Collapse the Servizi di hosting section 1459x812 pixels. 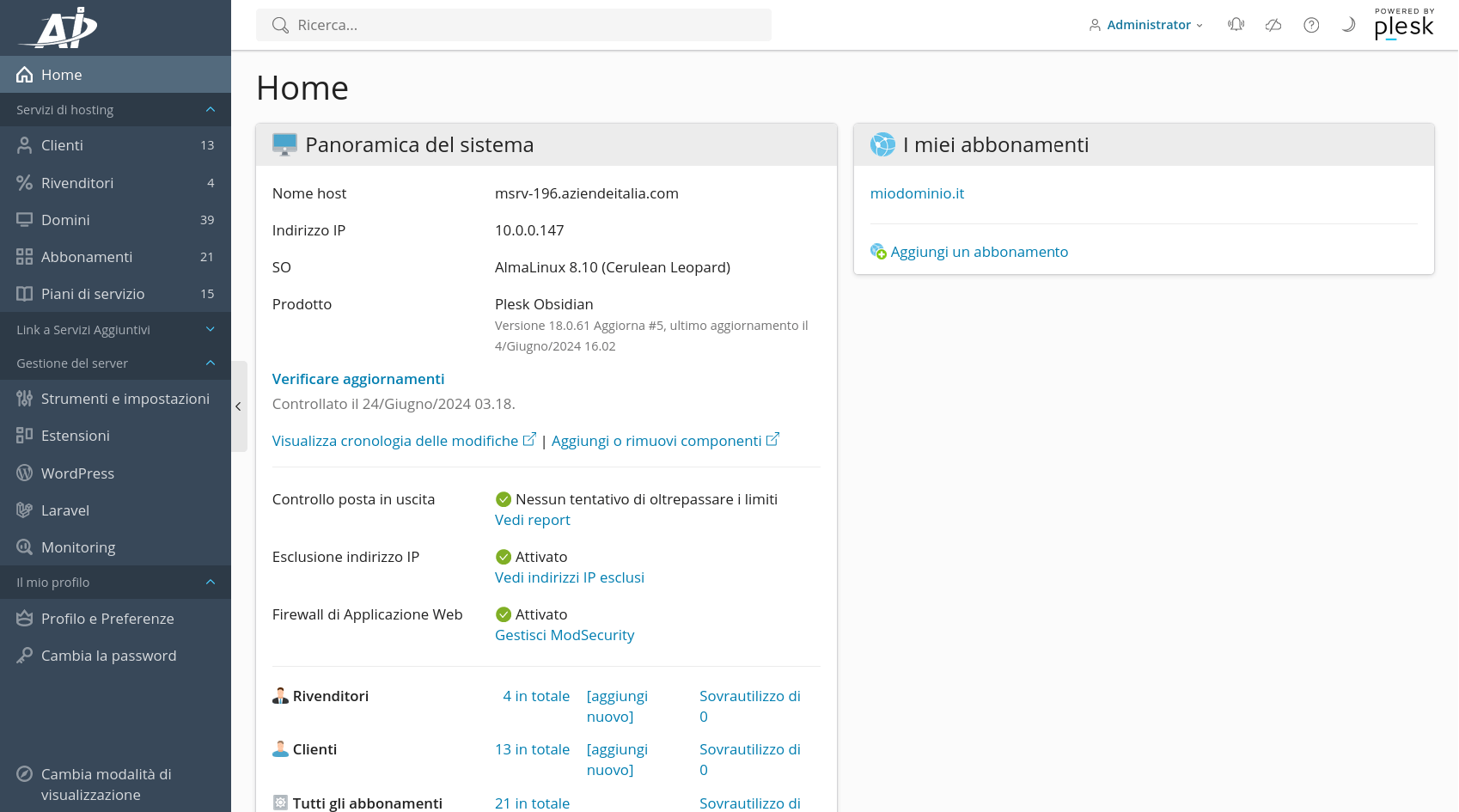(115, 110)
